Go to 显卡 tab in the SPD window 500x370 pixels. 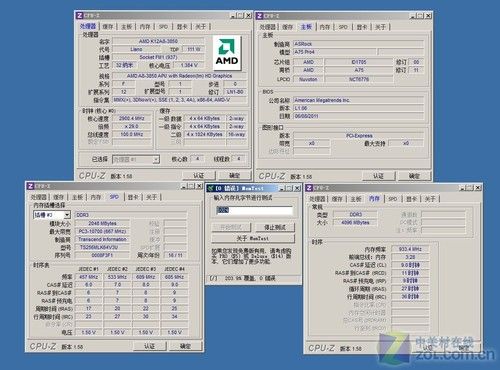133,197
